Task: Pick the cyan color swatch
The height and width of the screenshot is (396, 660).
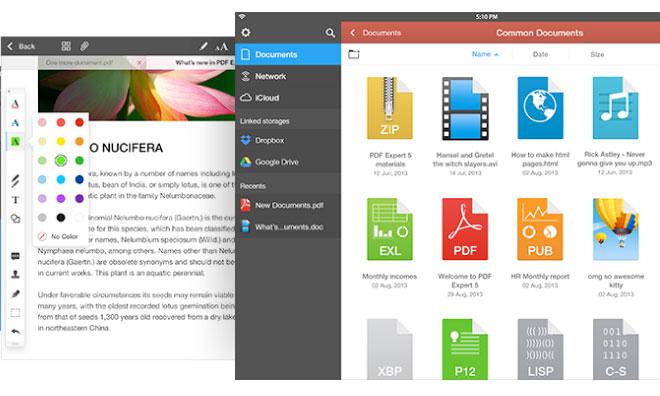Action: point(61,179)
